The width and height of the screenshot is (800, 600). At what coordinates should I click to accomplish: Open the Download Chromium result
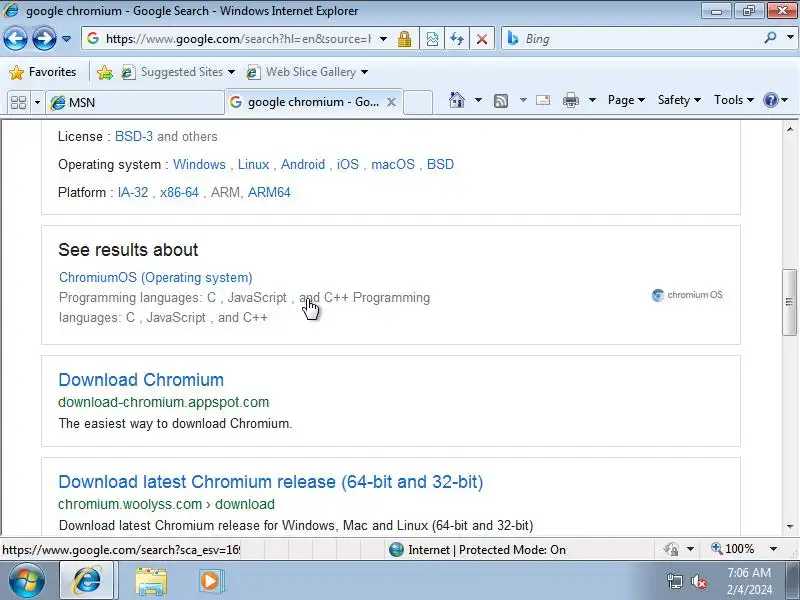(141, 380)
